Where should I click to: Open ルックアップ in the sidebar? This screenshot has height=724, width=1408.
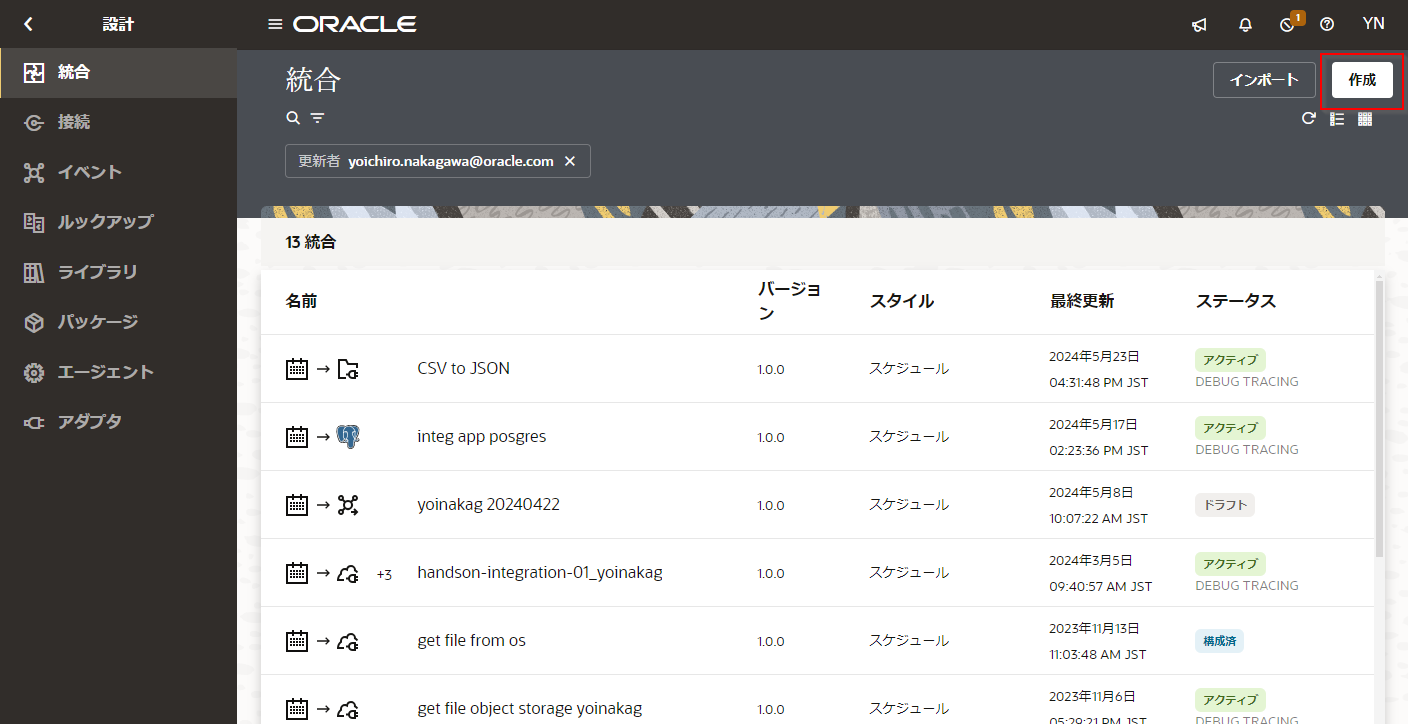click(105, 222)
